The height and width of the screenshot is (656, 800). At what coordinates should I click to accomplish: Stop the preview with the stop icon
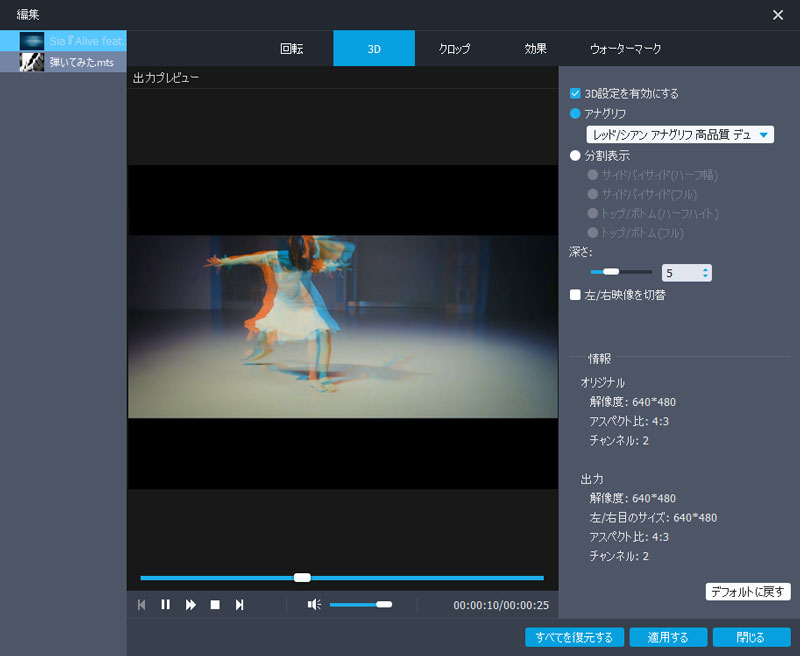pyautogui.click(x=214, y=604)
